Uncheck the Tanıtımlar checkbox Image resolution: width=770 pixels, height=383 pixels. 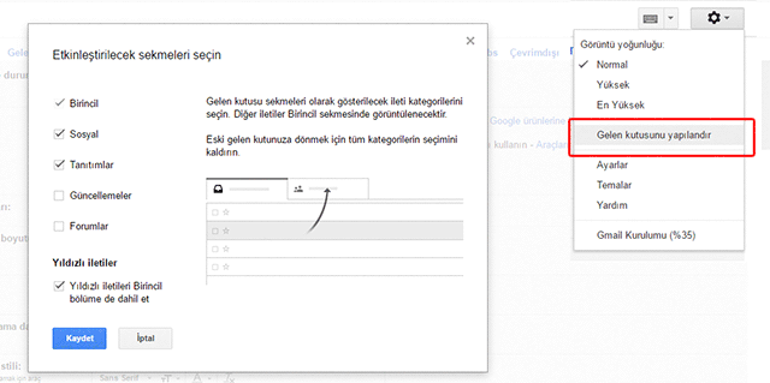pos(59,165)
